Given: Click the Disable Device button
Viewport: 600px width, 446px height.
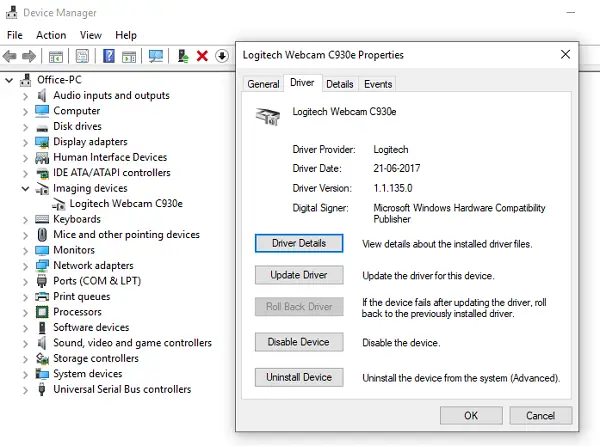Looking at the screenshot, I should click(x=299, y=342).
